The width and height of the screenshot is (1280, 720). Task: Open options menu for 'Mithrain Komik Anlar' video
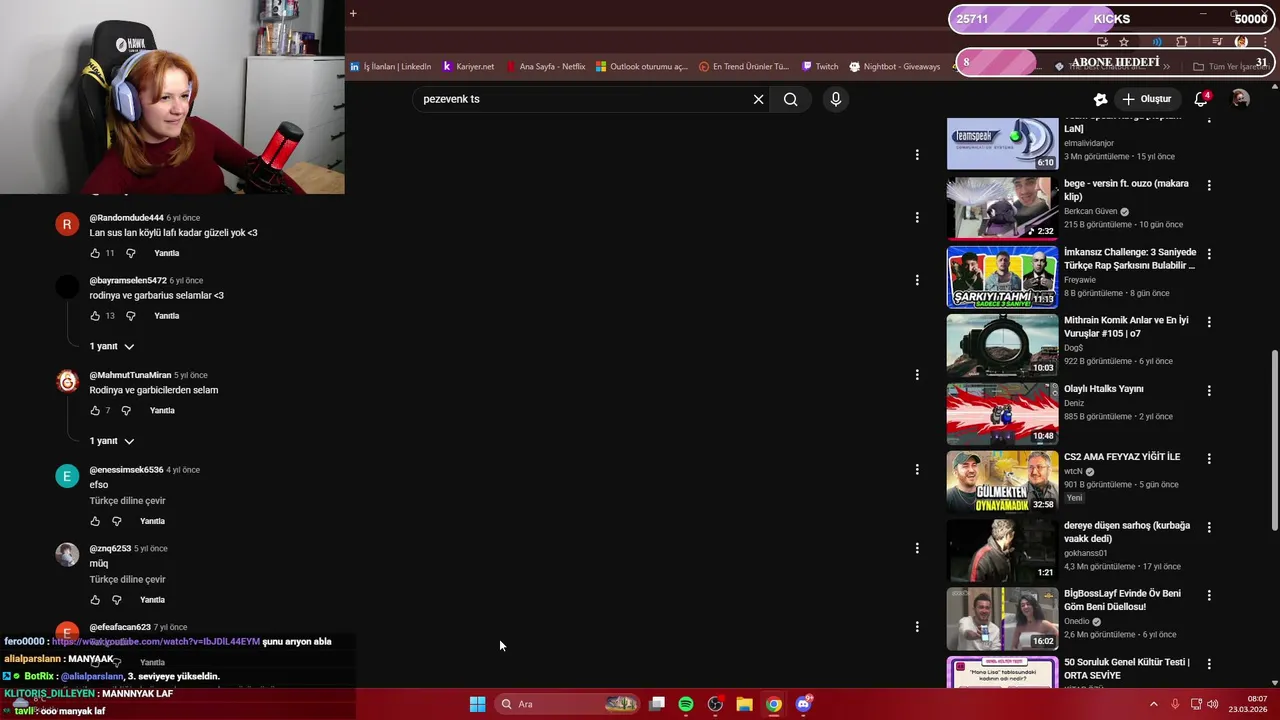(1209, 322)
